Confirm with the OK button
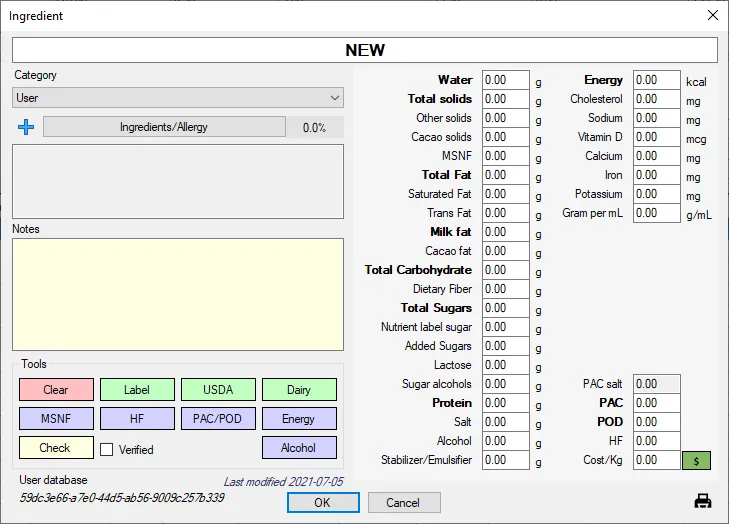Screen dimensions: 729x524 [x=323, y=502]
